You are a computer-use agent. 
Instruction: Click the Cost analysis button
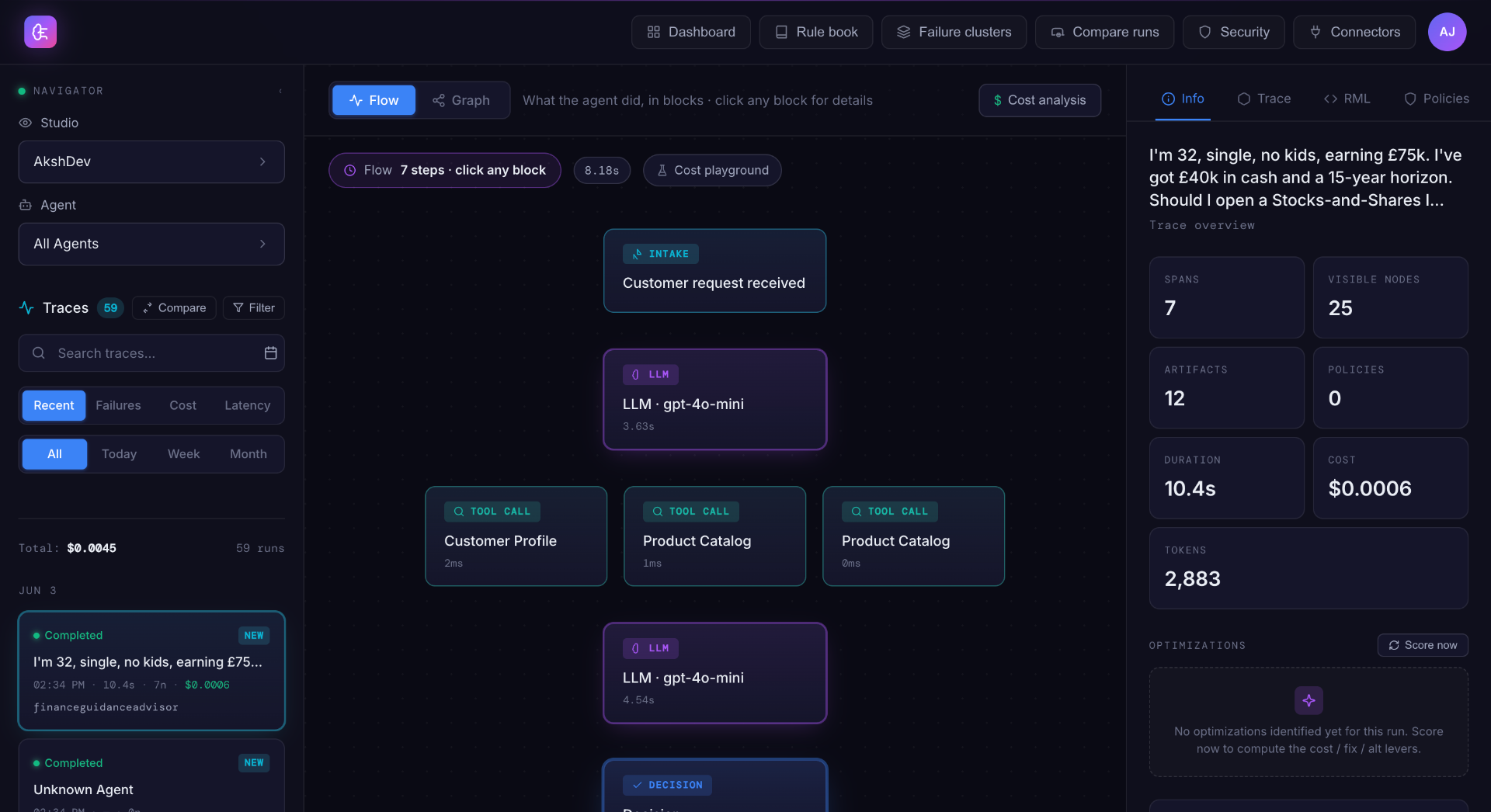pyautogui.click(x=1040, y=100)
